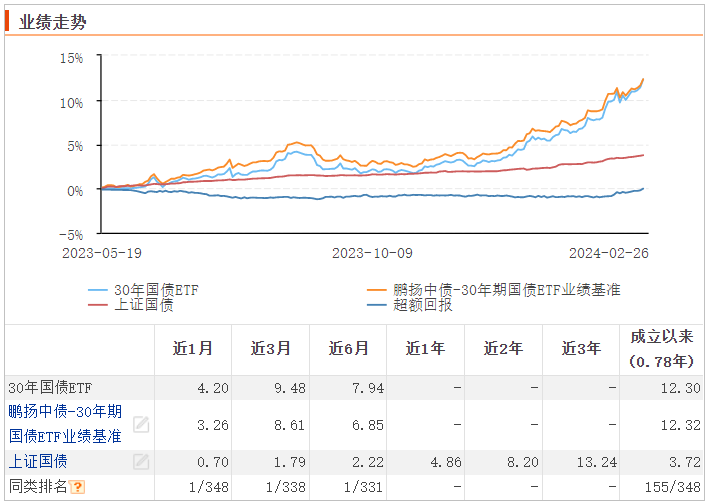Select the 近1月 column header
This screenshot has width=708, height=504.
tap(193, 349)
